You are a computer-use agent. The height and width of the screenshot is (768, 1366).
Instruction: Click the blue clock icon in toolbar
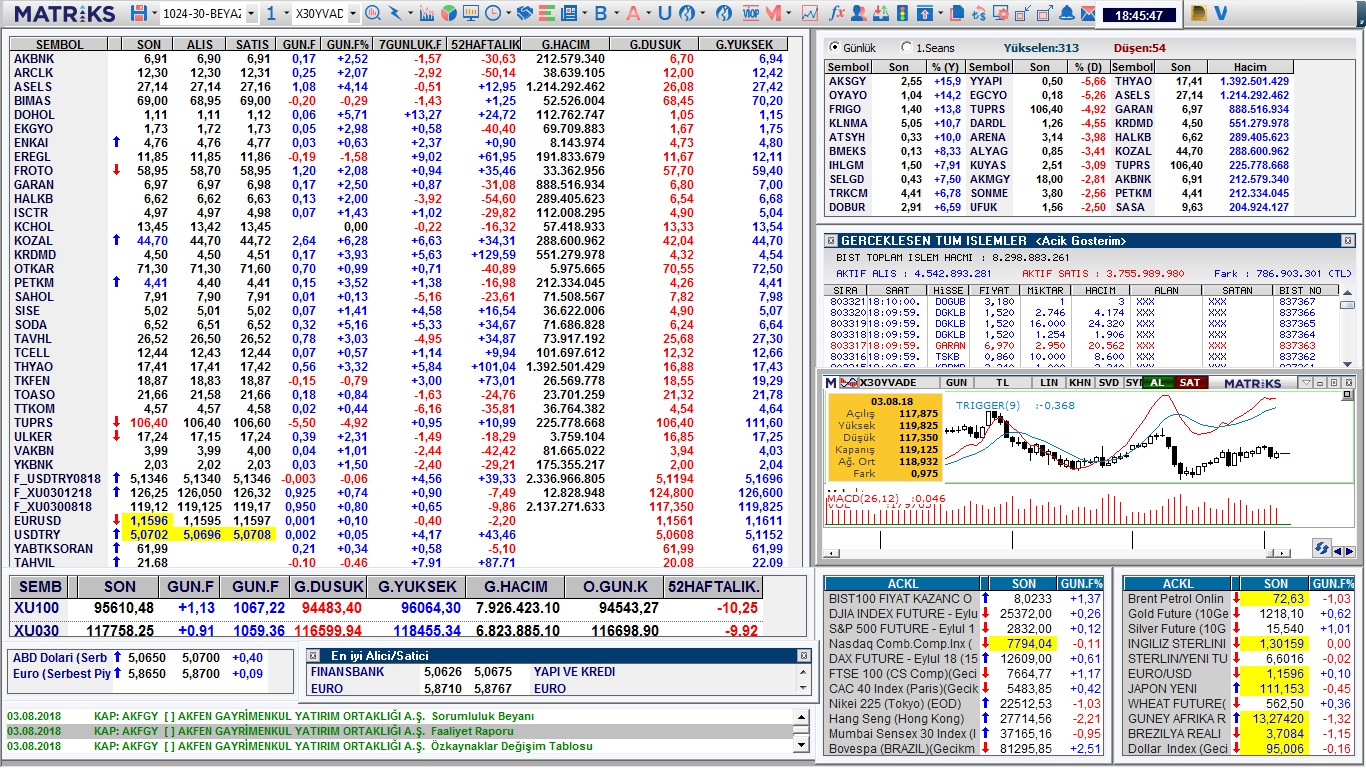492,14
